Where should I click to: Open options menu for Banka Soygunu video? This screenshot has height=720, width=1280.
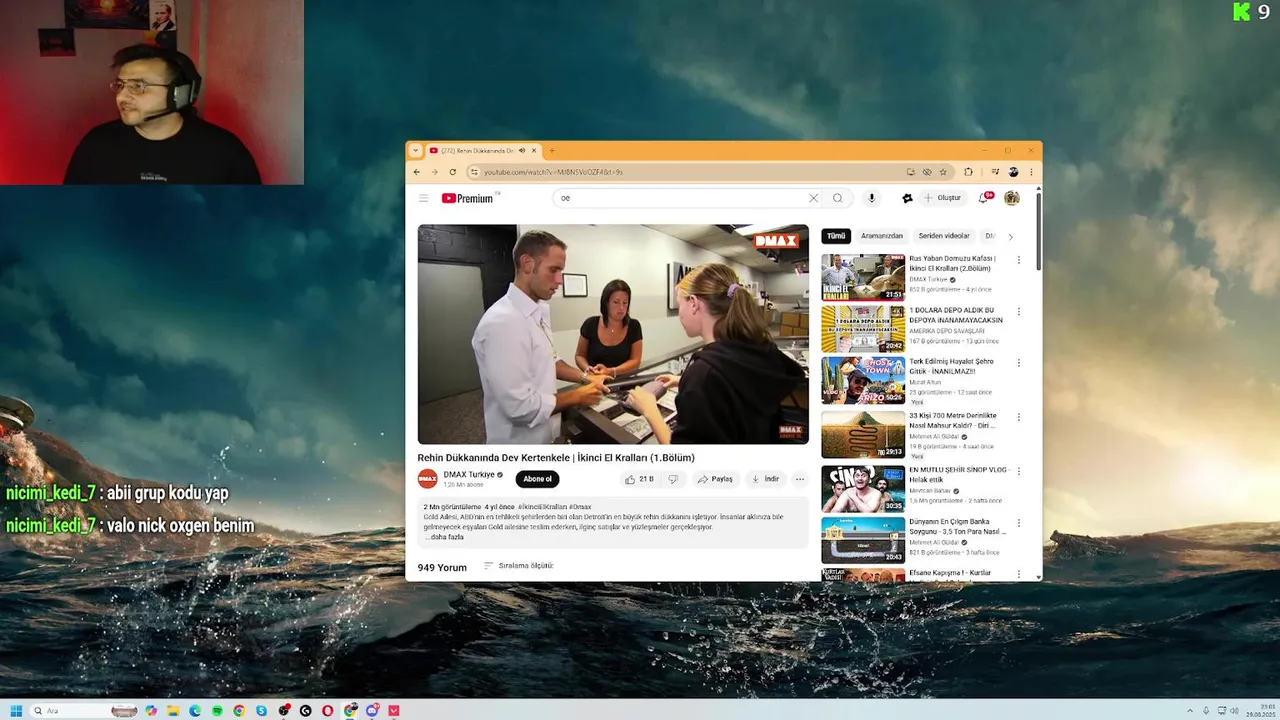pyautogui.click(x=1019, y=523)
